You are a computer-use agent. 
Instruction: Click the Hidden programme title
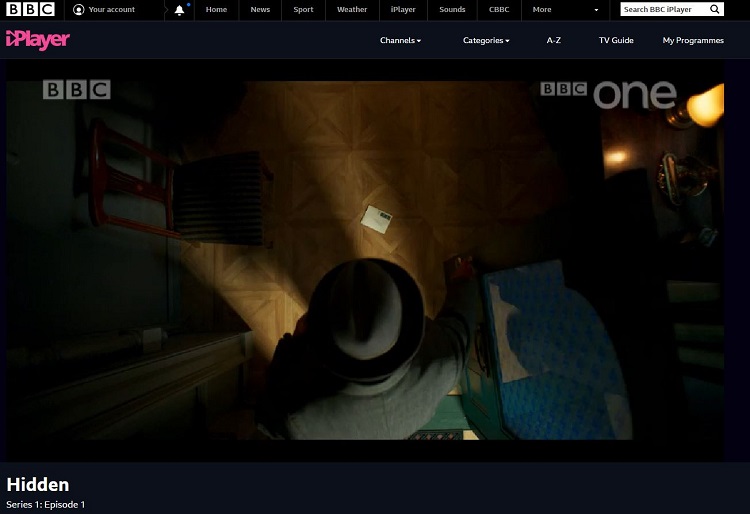[38, 484]
